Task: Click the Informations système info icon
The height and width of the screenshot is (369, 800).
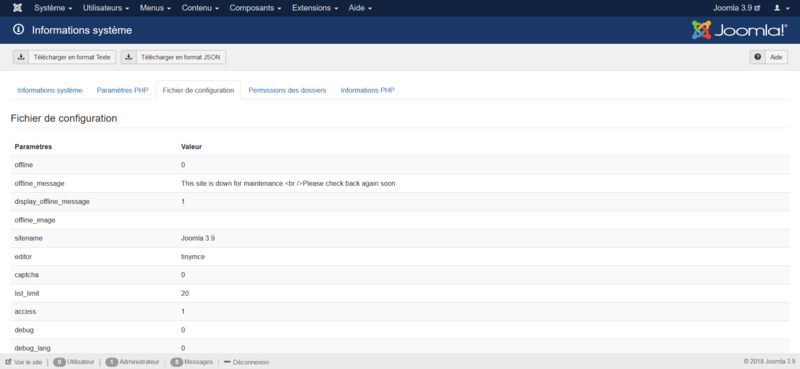Action: 19,30
